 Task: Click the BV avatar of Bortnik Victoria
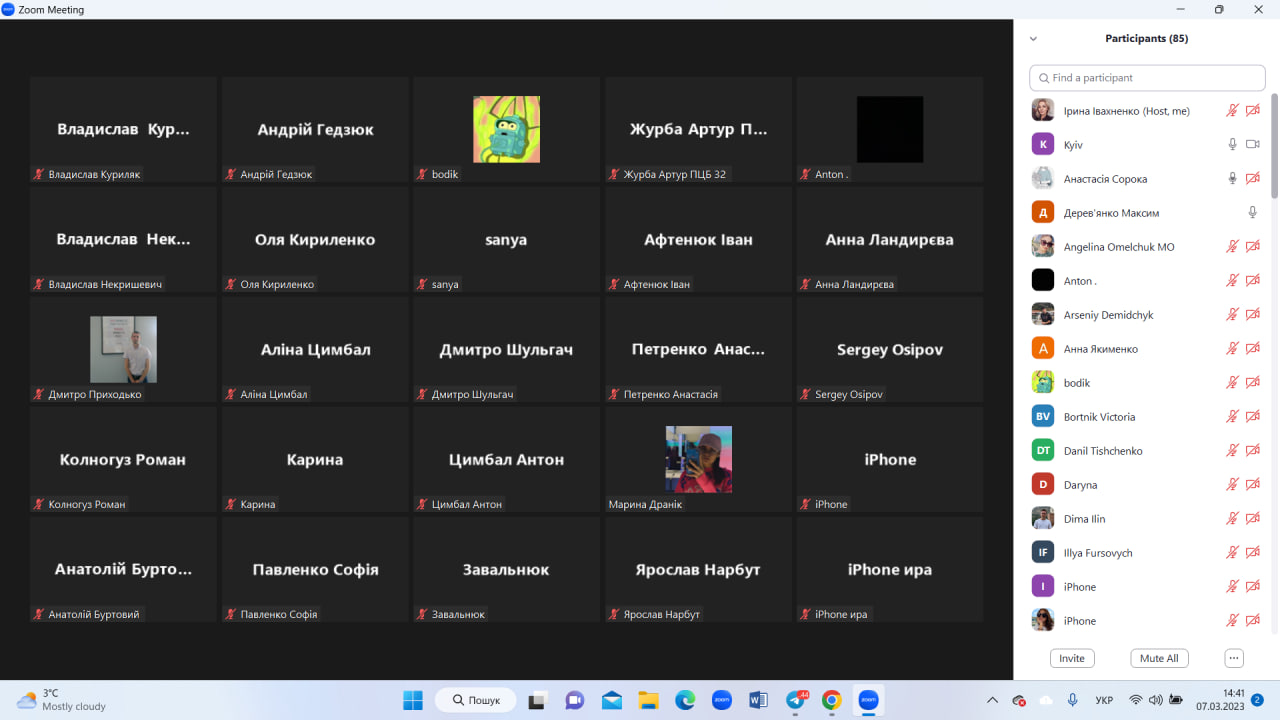[1043, 417]
